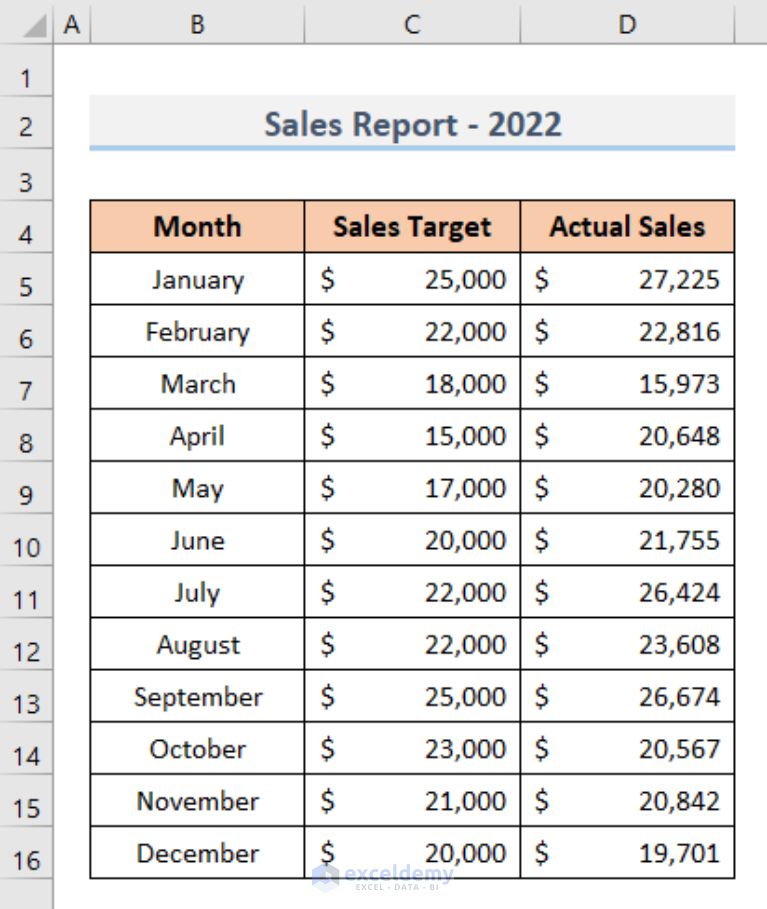Select row 4 header
This screenshot has height=909, width=767.
[x=26, y=227]
